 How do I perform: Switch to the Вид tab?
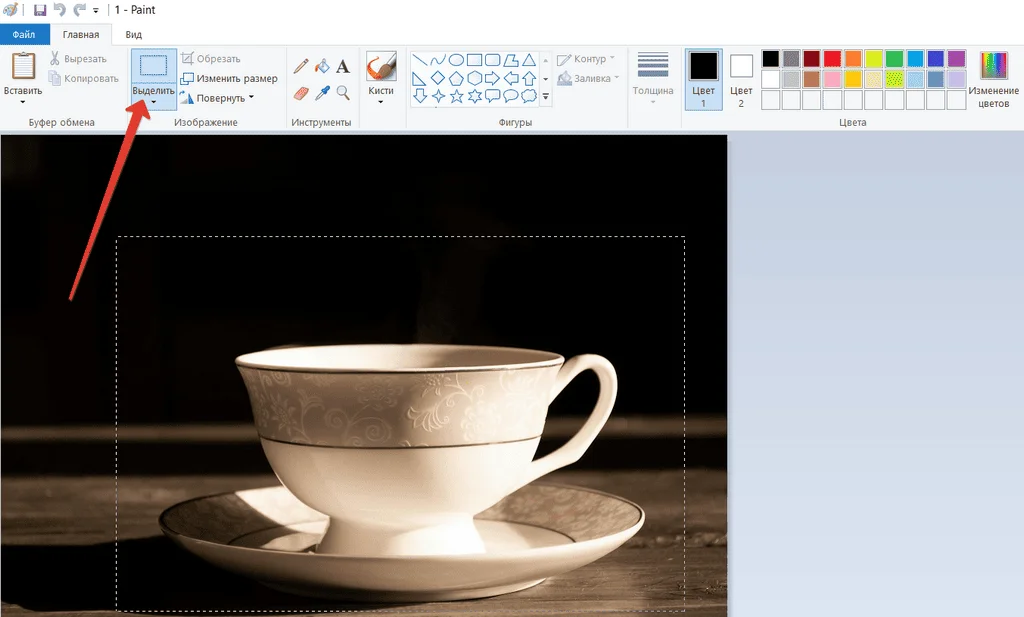(x=133, y=35)
